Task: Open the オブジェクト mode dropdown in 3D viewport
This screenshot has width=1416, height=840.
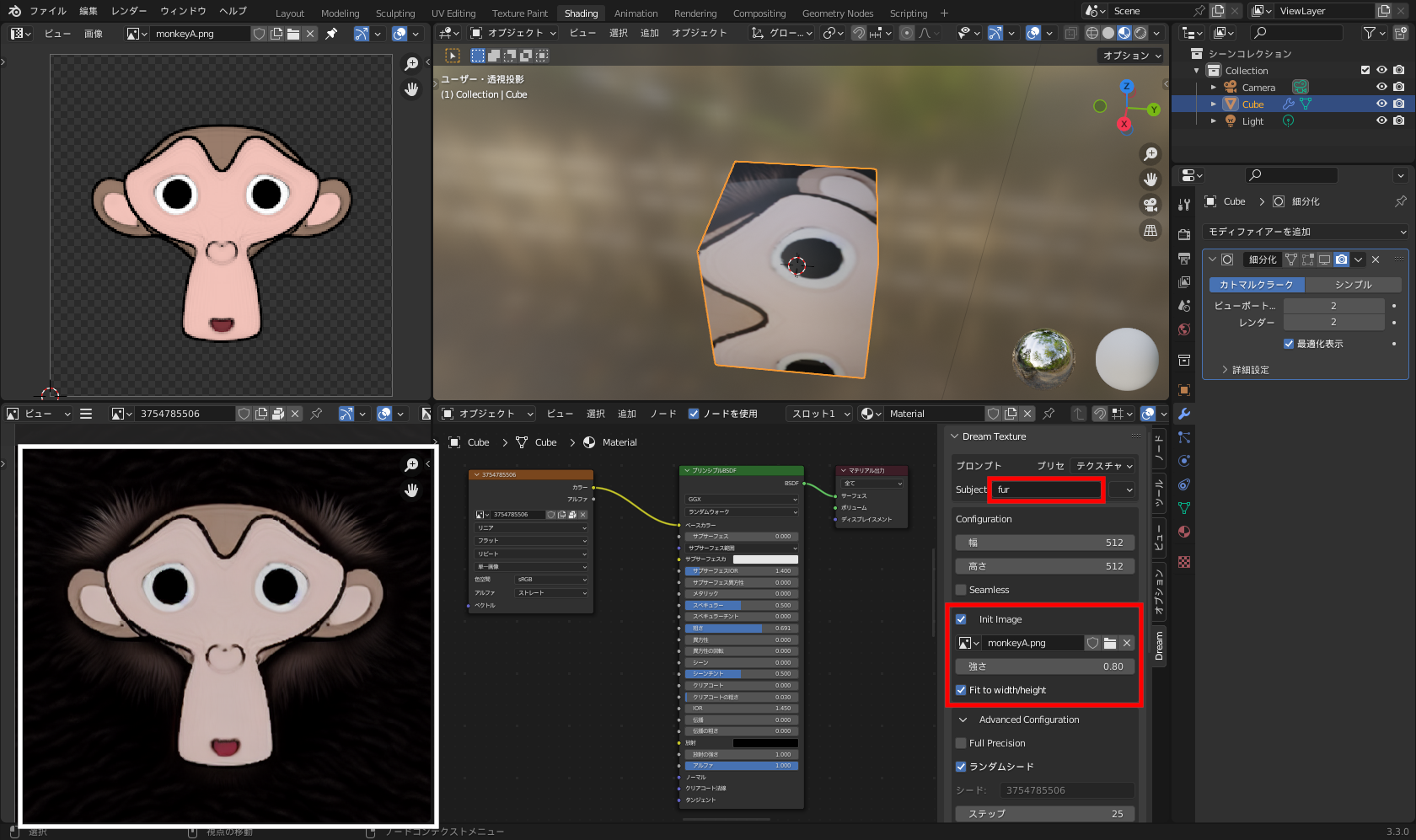Action: coord(513,33)
